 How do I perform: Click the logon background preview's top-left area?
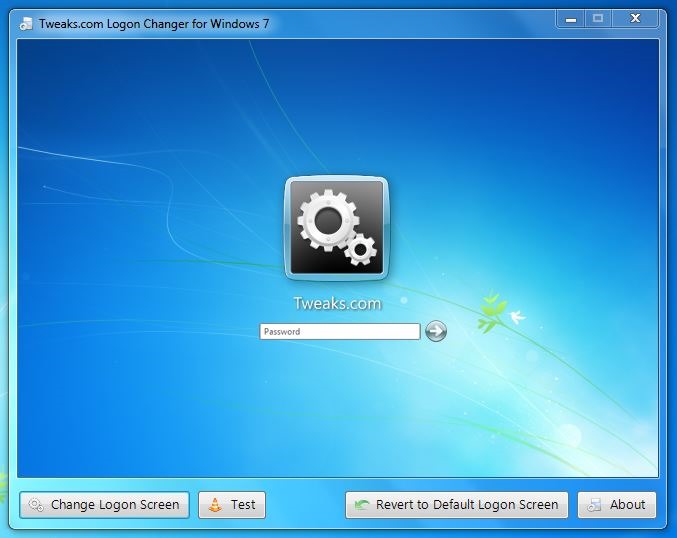tap(80, 90)
